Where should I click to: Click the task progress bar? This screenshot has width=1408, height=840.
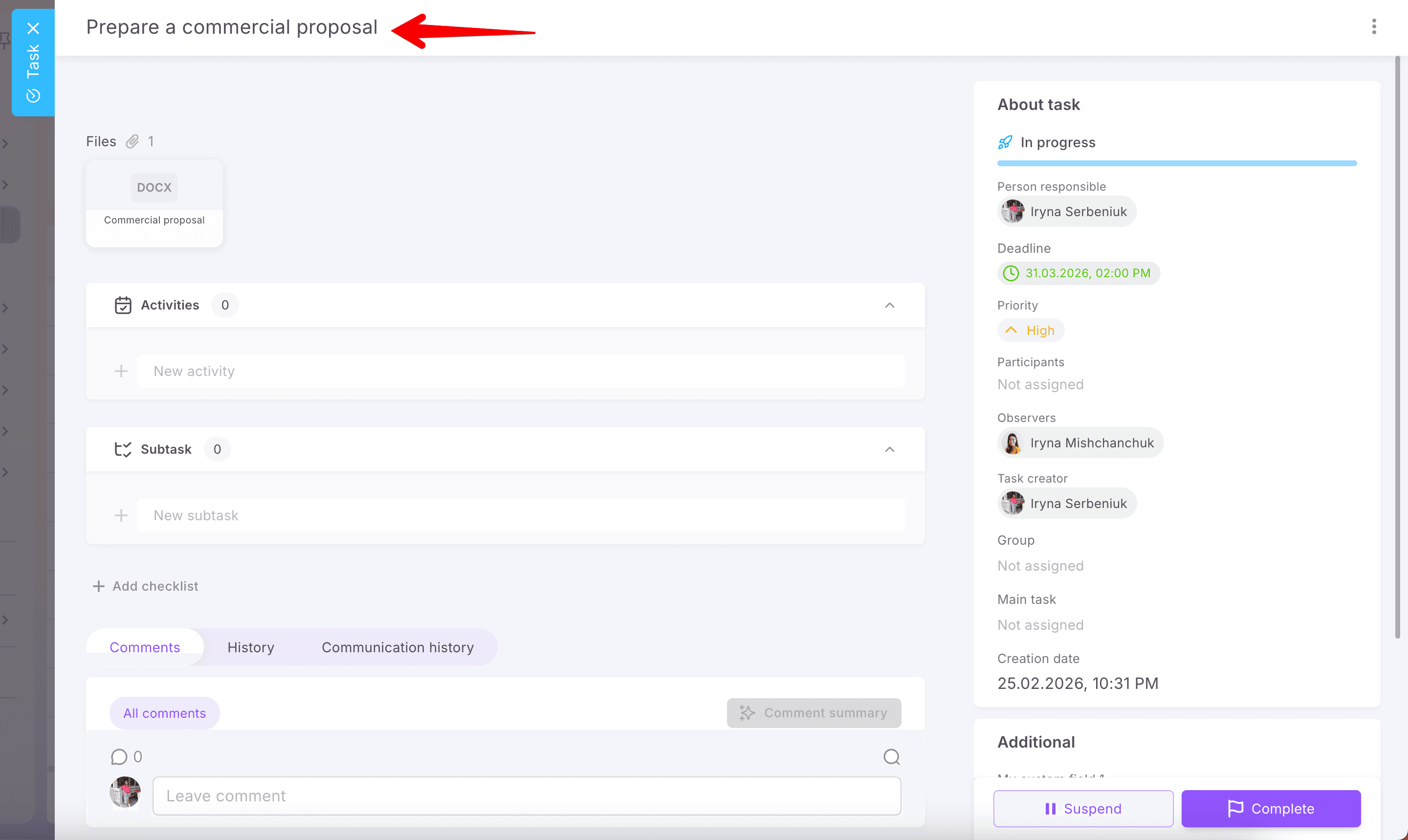pos(1176,164)
